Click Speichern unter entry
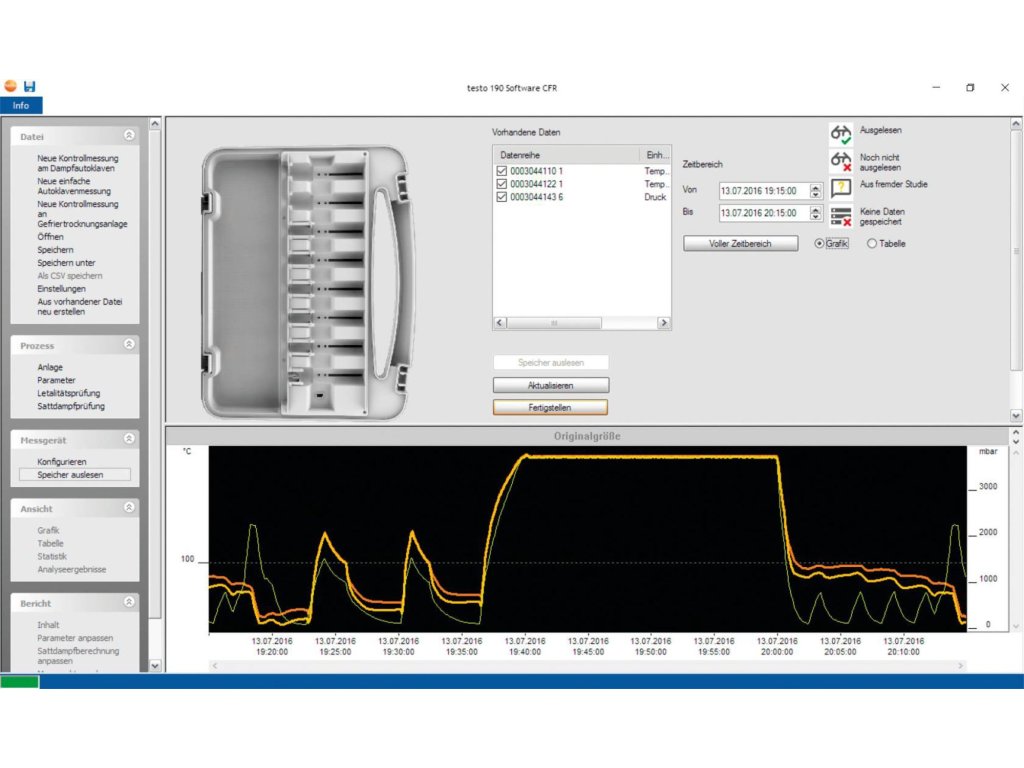Viewport: 1024px width, 768px height. click(x=66, y=263)
